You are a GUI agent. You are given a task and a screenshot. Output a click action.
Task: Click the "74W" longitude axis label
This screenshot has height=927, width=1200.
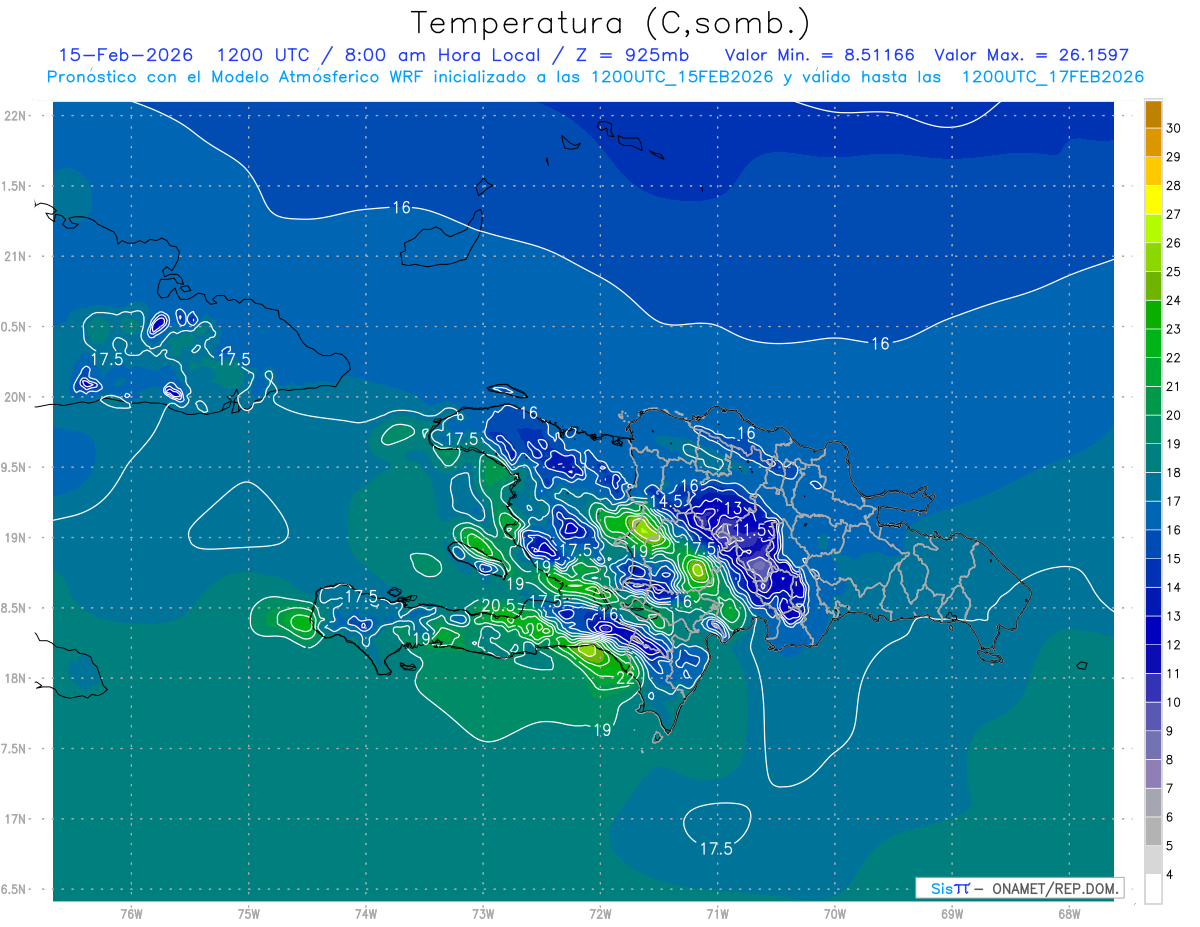click(365, 913)
